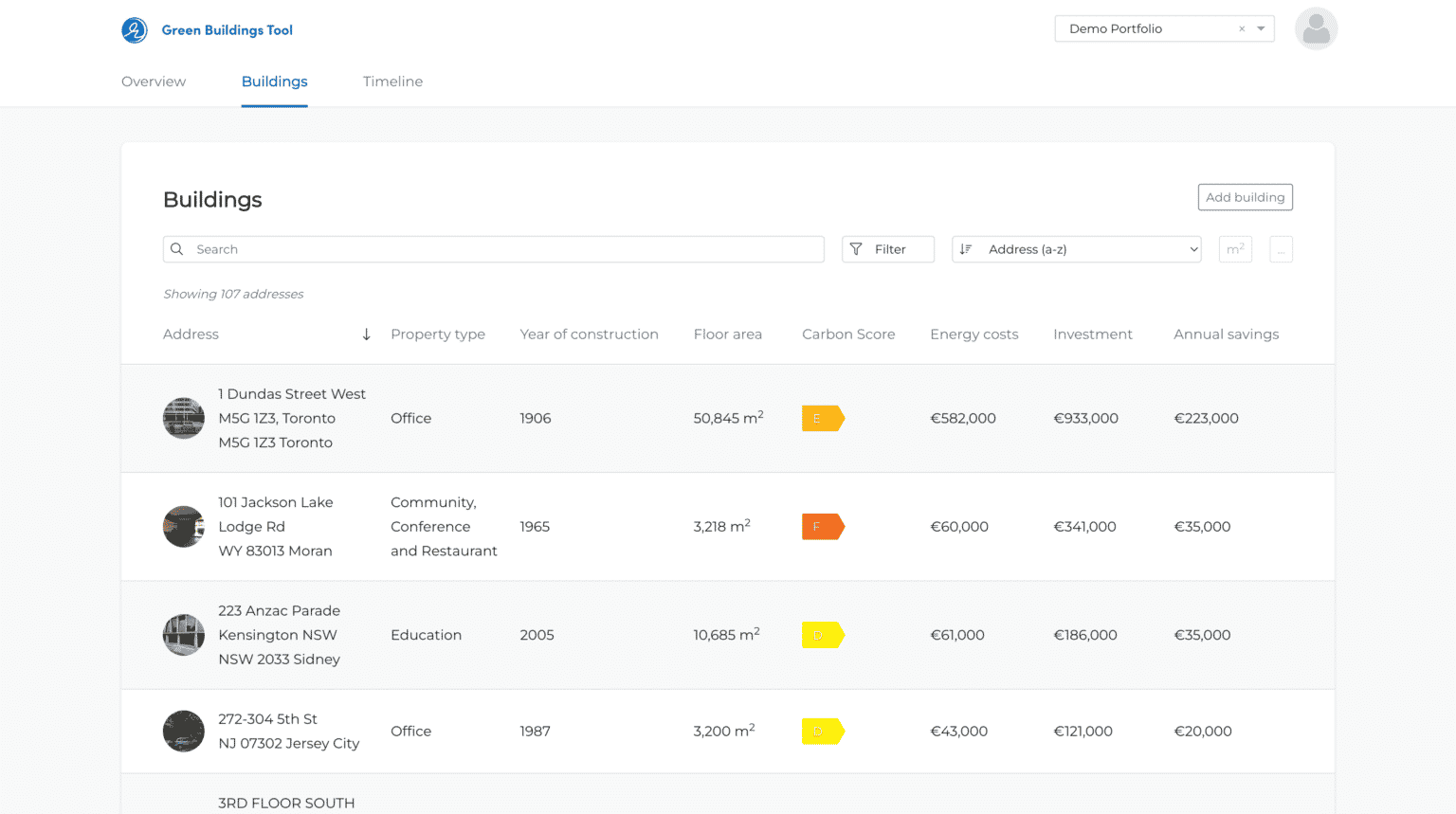The image size is (1456, 814).
Task: Click the Green Buildings Tool logo icon
Action: point(135,30)
